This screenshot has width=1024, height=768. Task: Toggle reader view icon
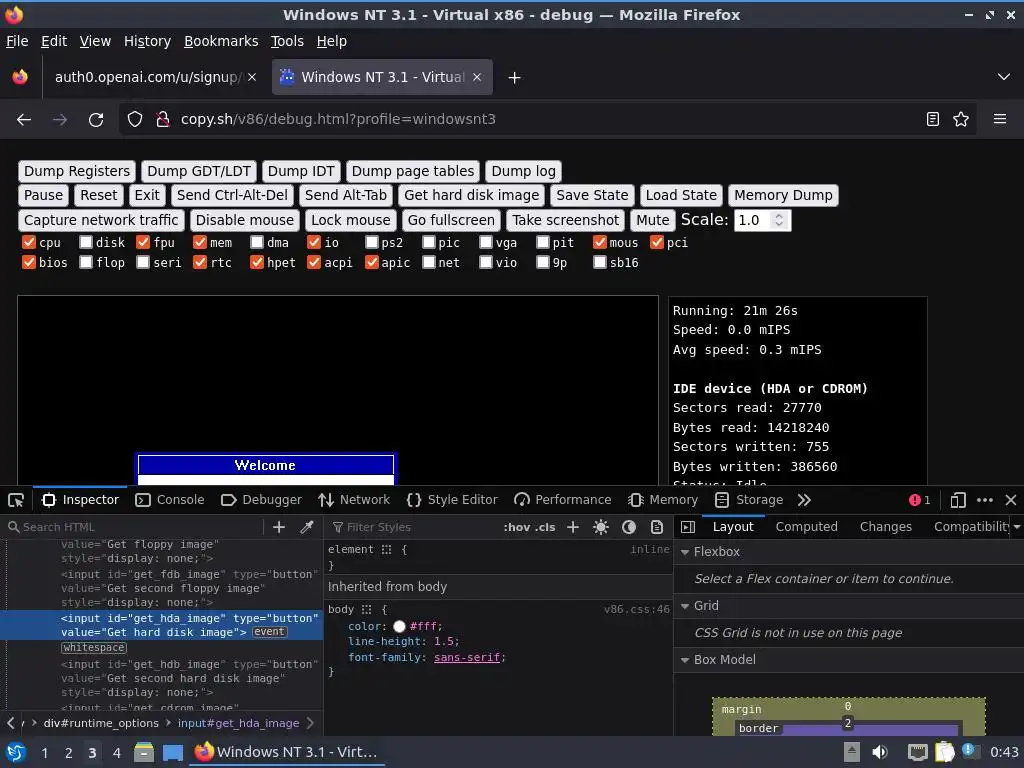coord(933,120)
